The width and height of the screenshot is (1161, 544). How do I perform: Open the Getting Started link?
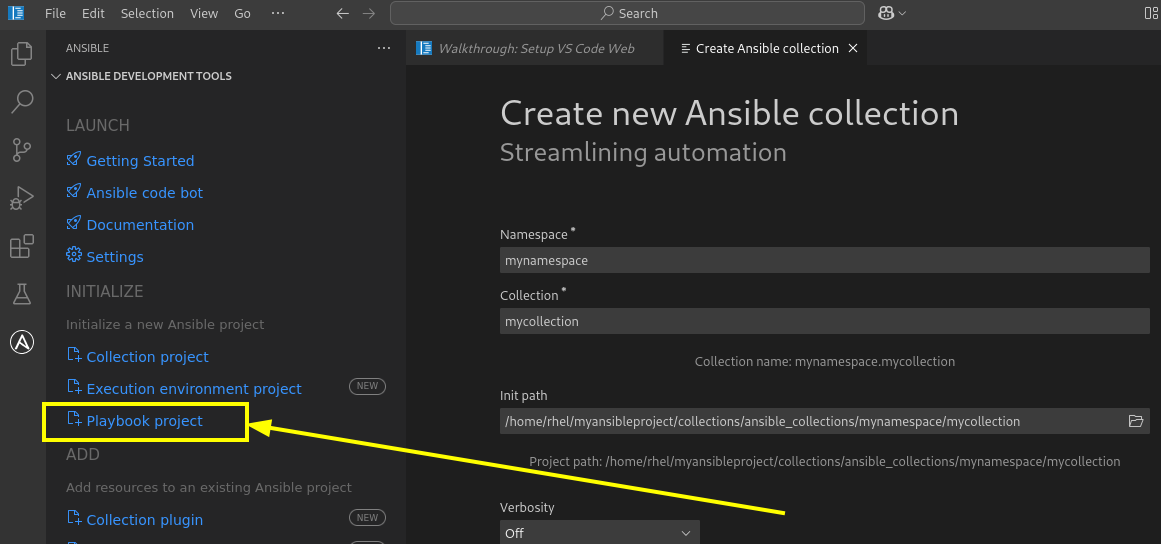[140, 161]
